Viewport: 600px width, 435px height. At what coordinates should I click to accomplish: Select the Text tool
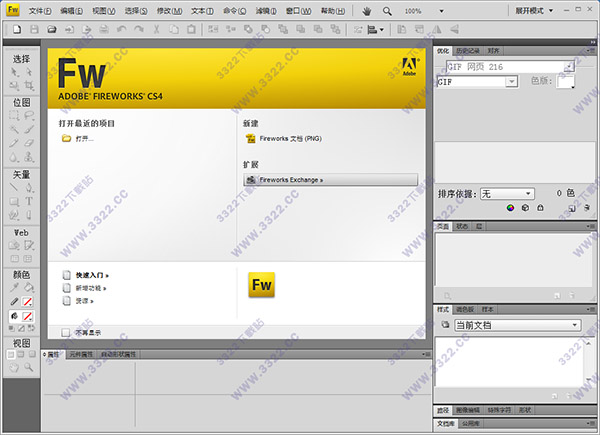(29, 201)
